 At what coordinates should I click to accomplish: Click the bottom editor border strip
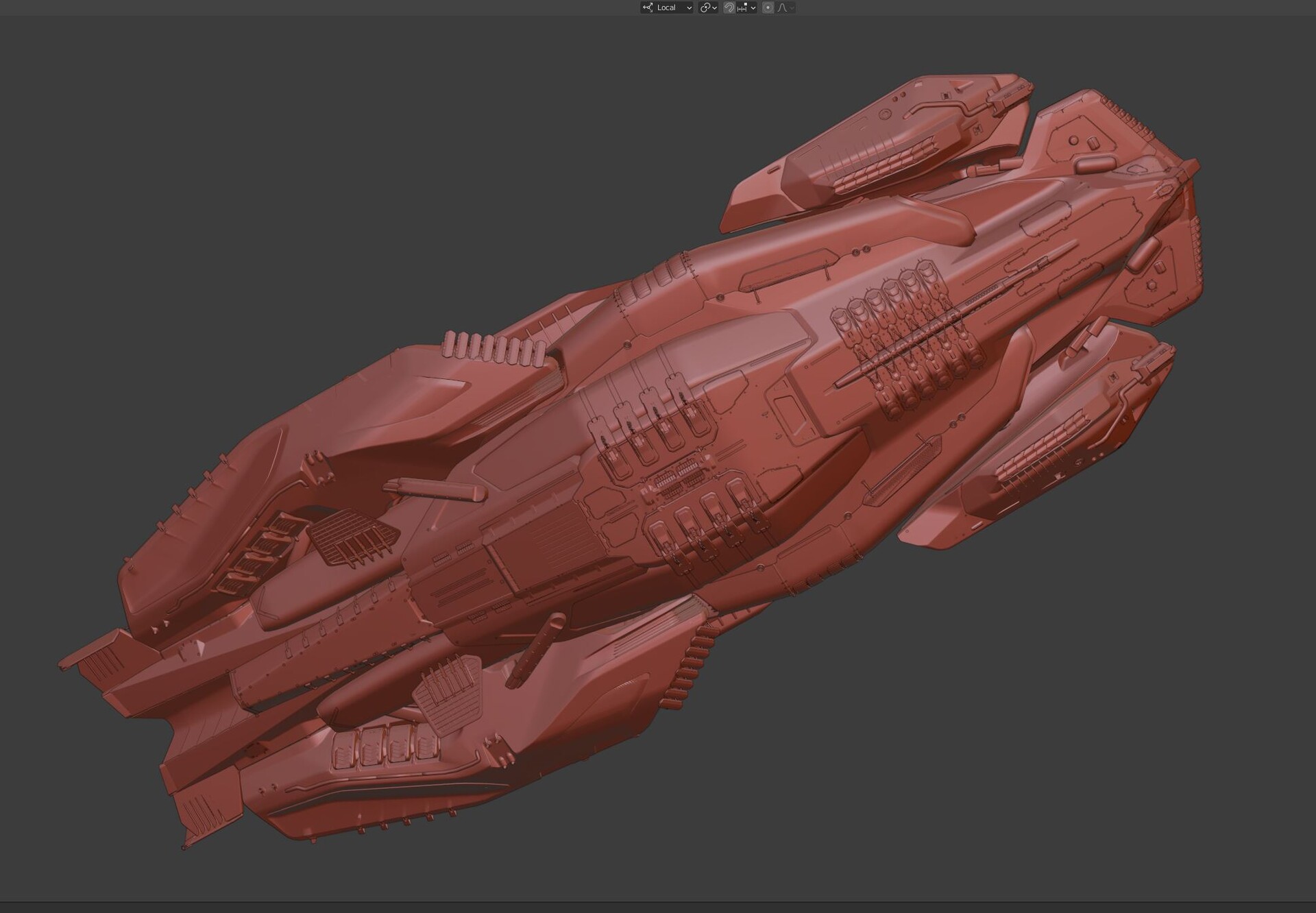tap(658, 908)
